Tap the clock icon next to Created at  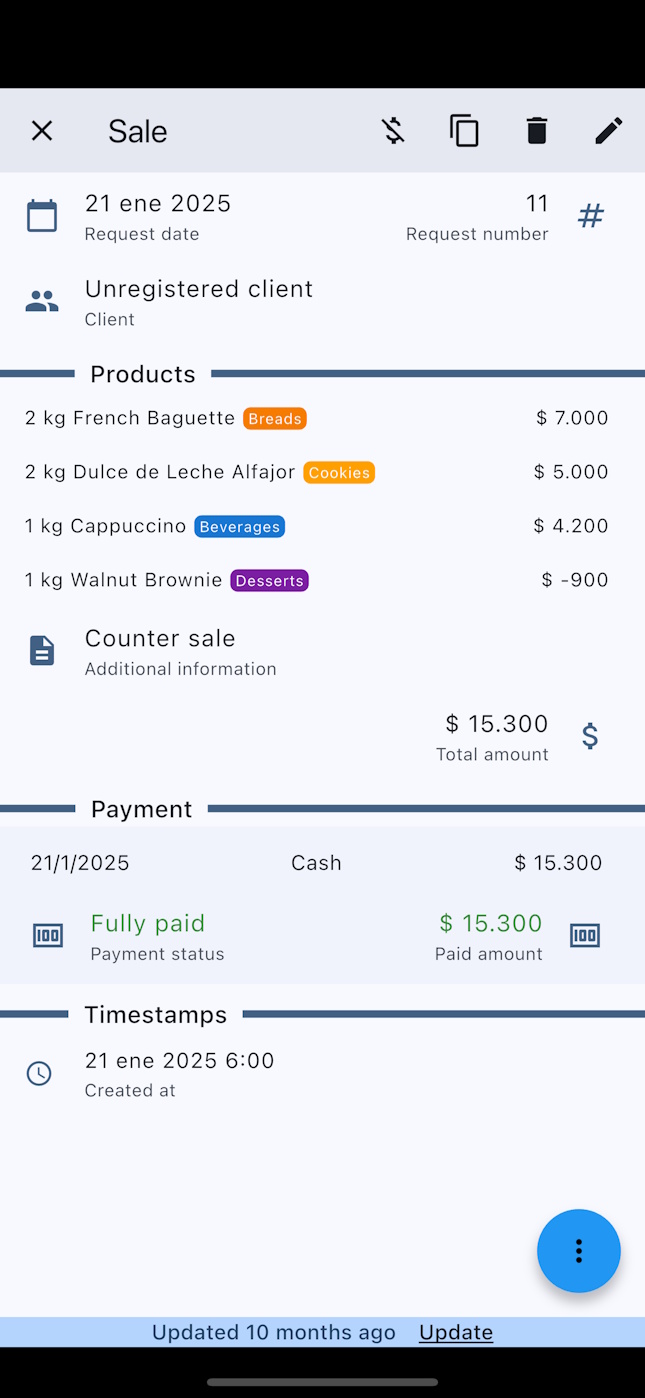(x=39, y=1074)
